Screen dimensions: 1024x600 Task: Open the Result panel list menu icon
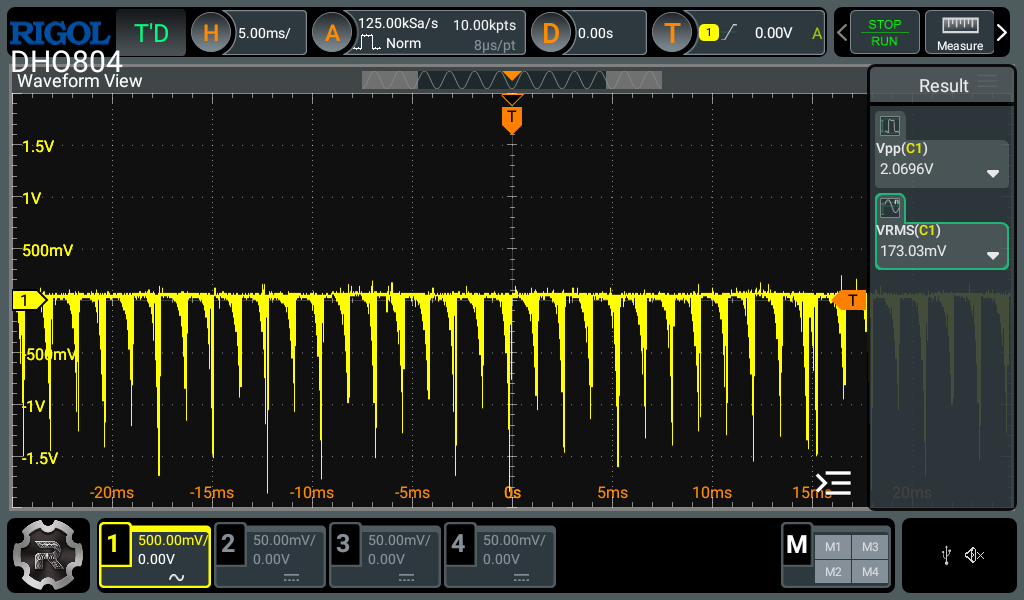click(x=987, y=83)
